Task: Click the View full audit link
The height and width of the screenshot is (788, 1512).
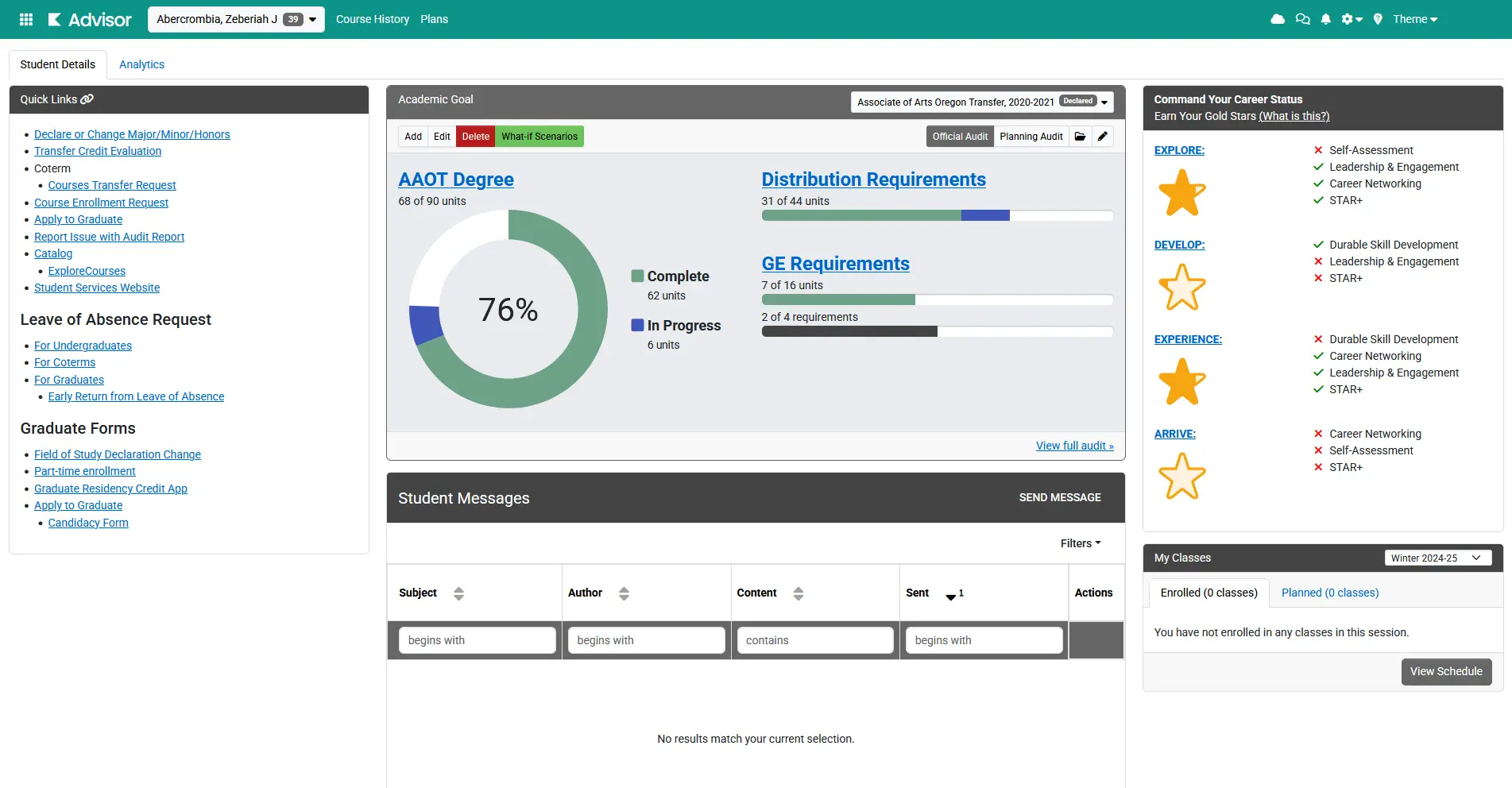Action: click(x=1074, y=446)
